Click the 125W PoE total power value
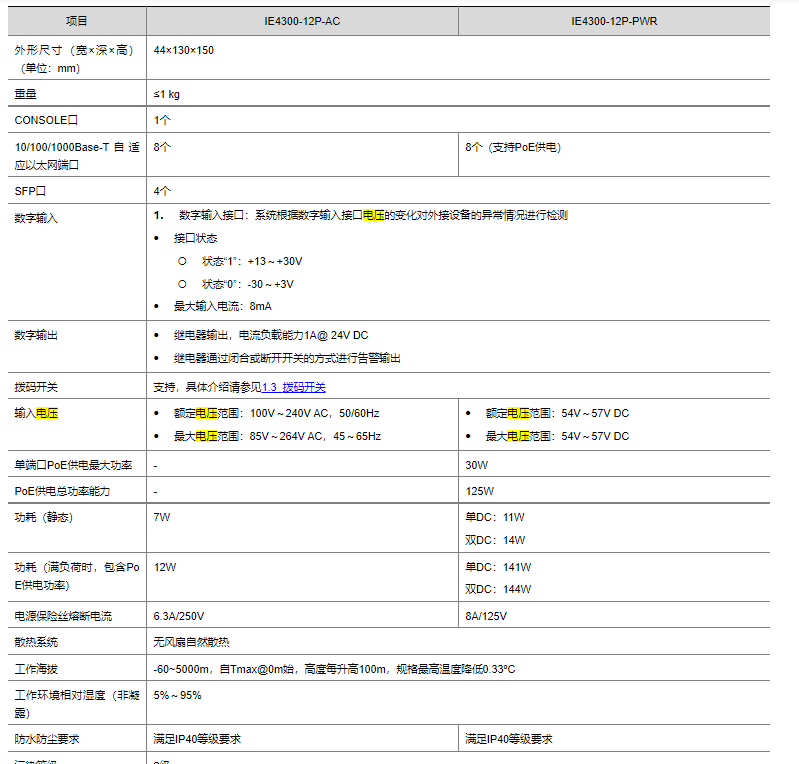The height and width of the screenshot is (764, 799). (x=480, y=491)
